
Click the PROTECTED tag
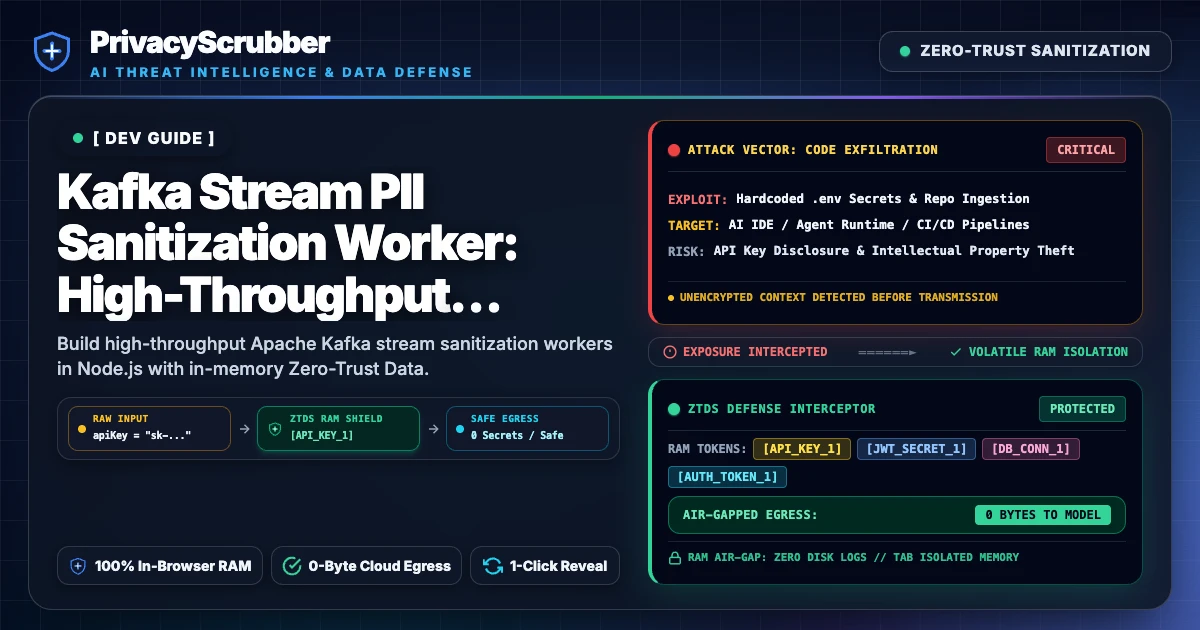[x=1082, y=408]
